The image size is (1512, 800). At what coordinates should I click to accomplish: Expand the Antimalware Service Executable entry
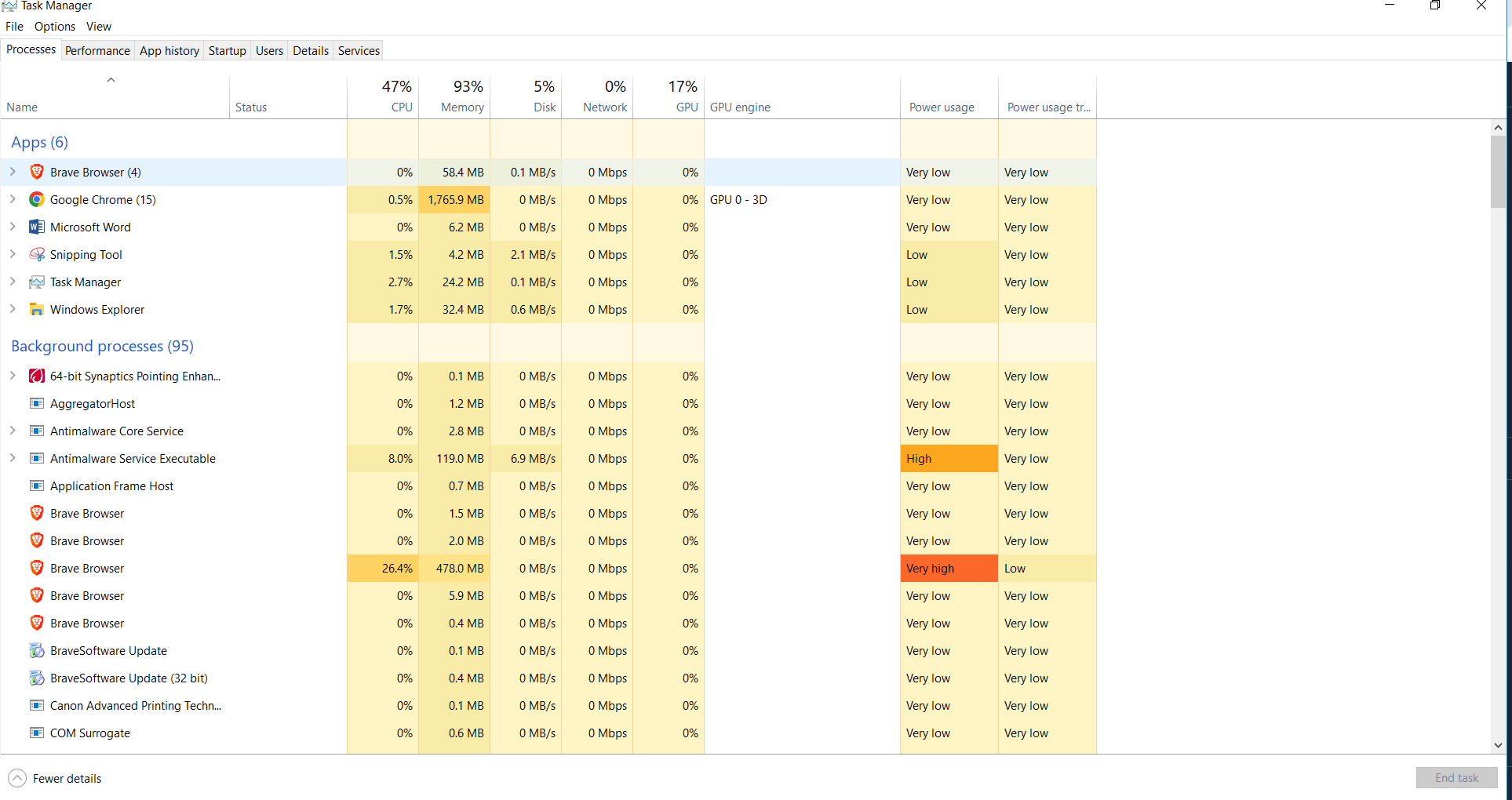13,458
